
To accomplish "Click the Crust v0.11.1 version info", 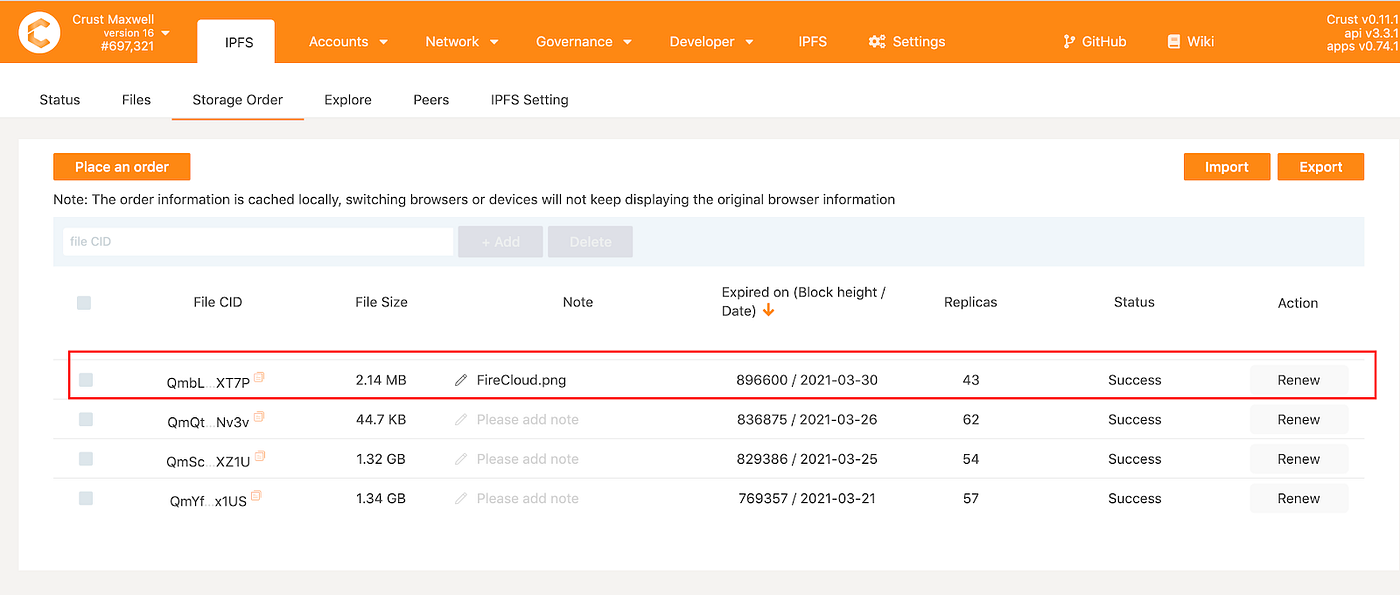I will pos(1363,19).
